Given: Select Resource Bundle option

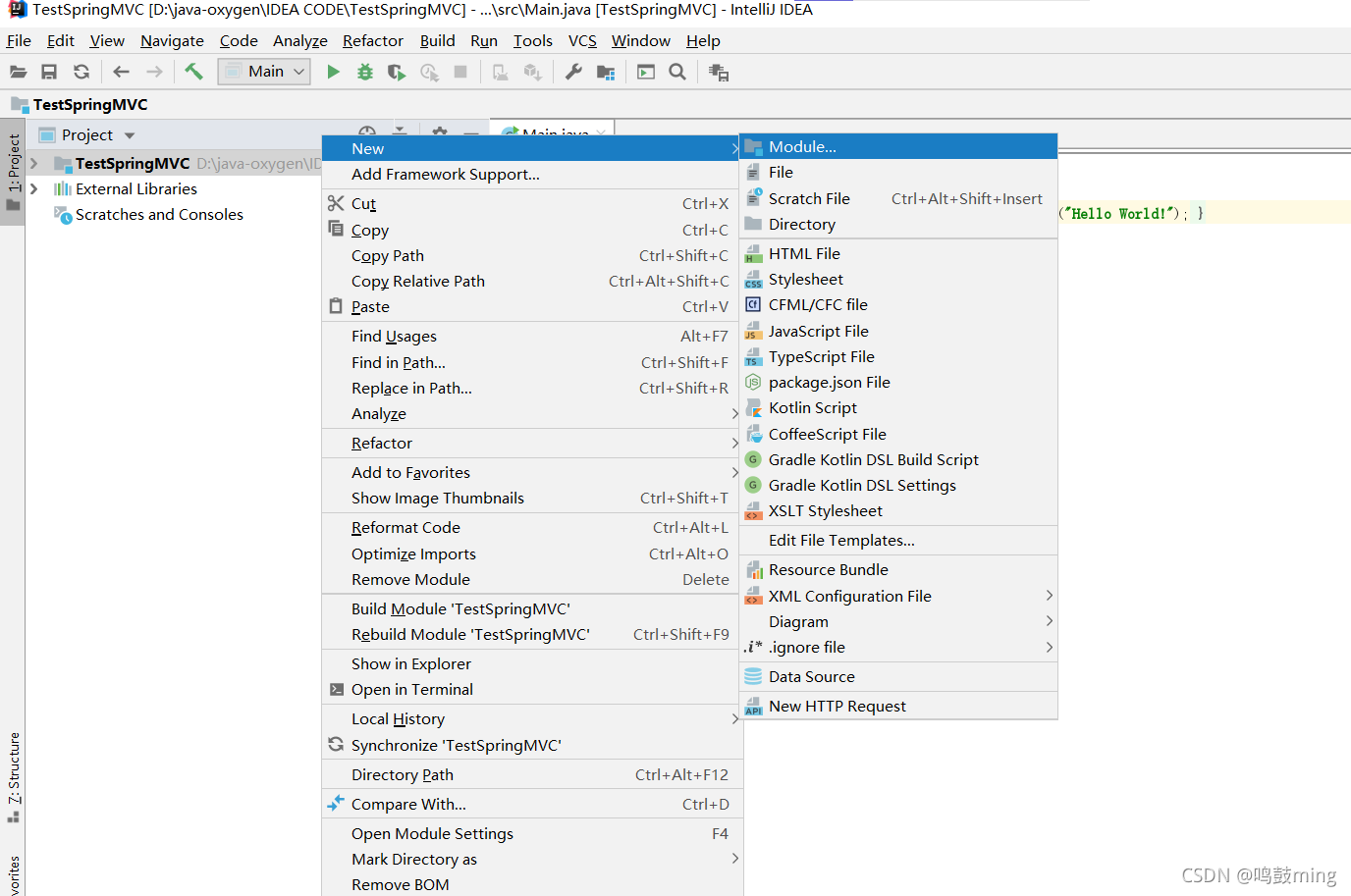Looking at the screenshot, I should [x=898, y=569].
